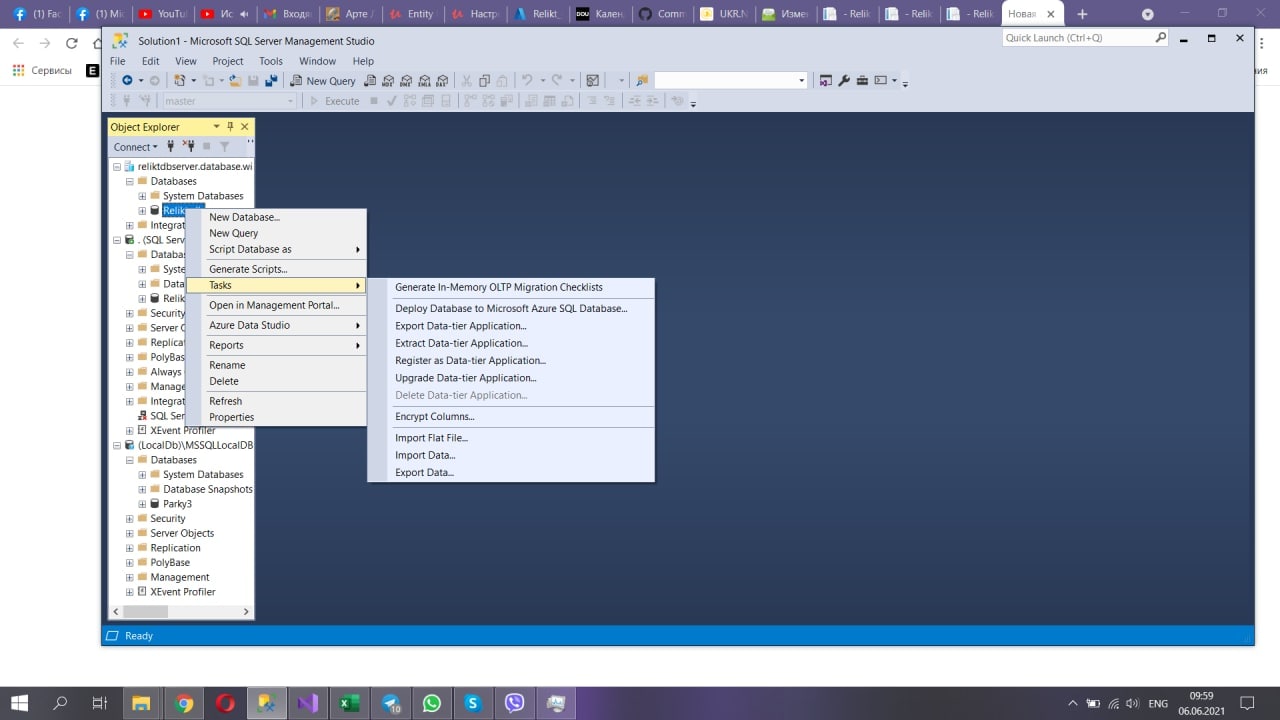Expand the Database Snapshots folder
This screenshot has height=720, width=1280.
[x=142, y=490]
